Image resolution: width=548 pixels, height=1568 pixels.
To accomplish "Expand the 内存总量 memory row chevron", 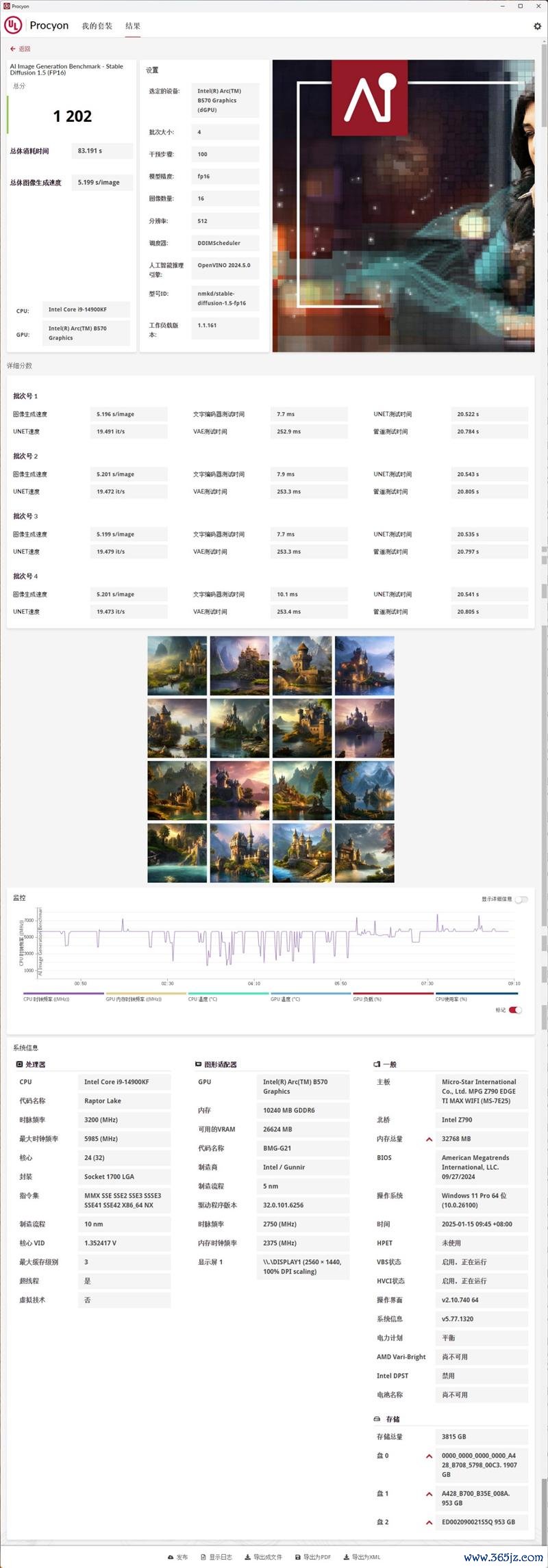I will [429, 1139].
